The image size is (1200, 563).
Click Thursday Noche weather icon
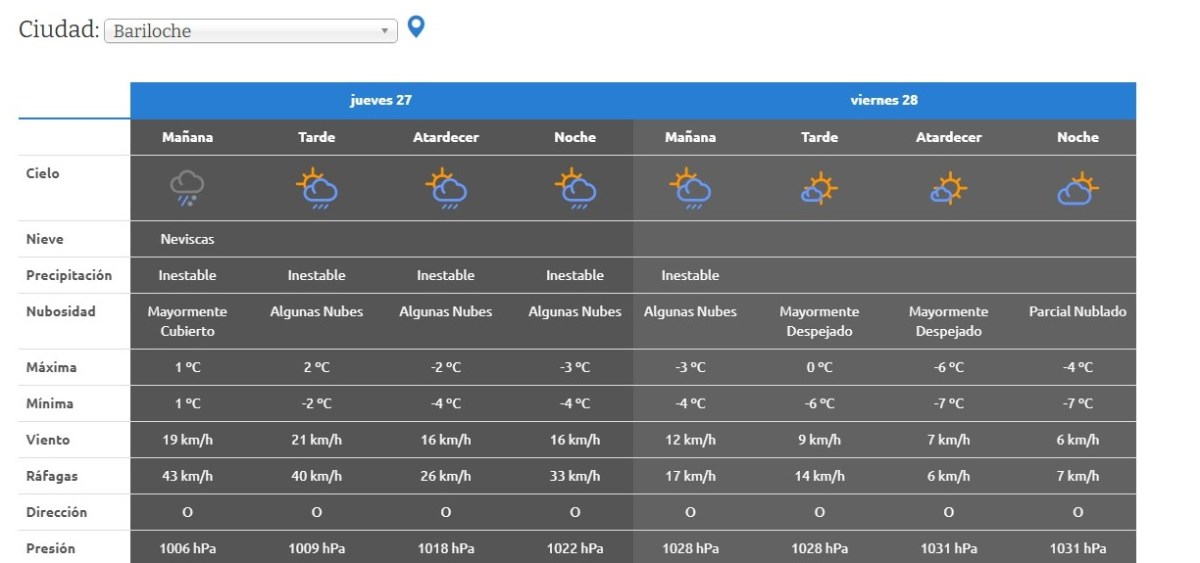(x=575, y=188)
